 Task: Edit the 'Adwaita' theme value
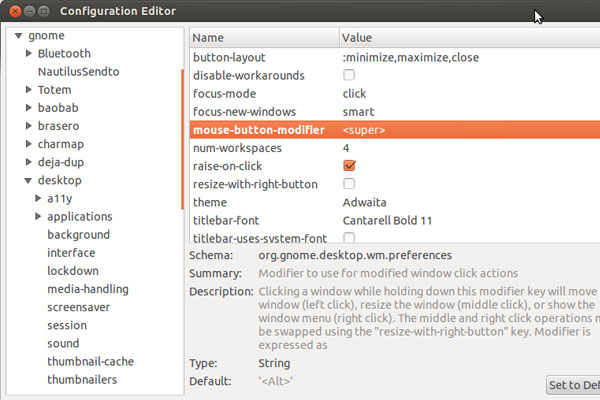click(x=364, y=202)
